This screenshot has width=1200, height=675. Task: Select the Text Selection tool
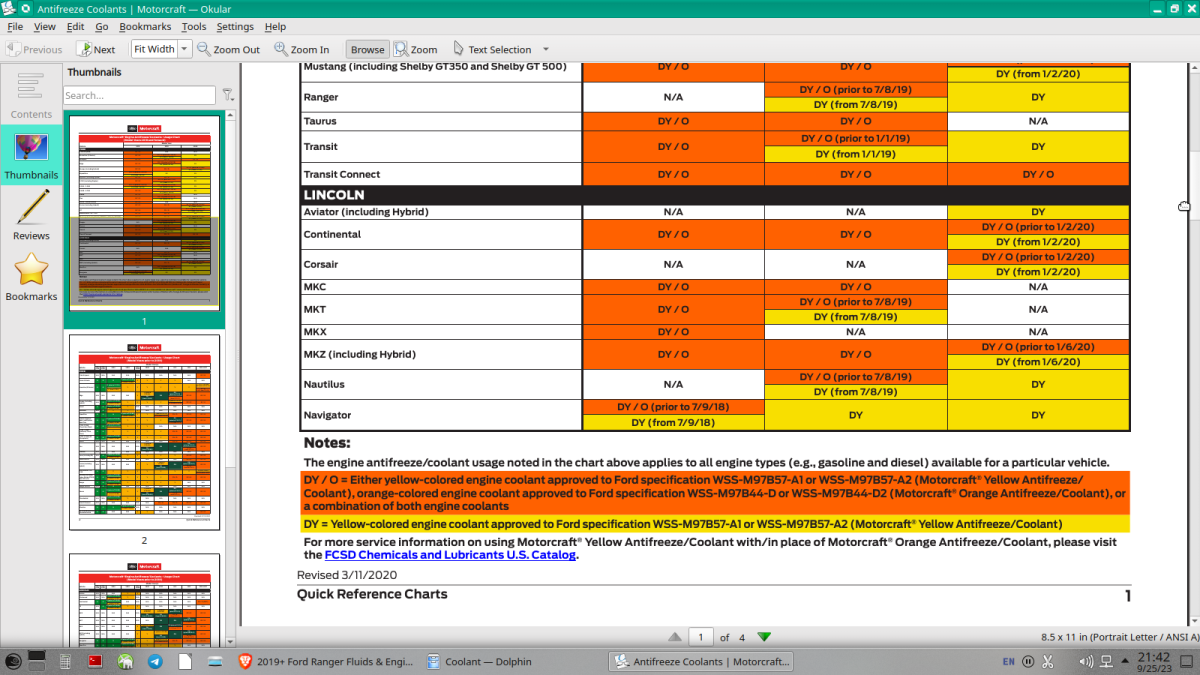pyautogui.click(x=492, y=49)
